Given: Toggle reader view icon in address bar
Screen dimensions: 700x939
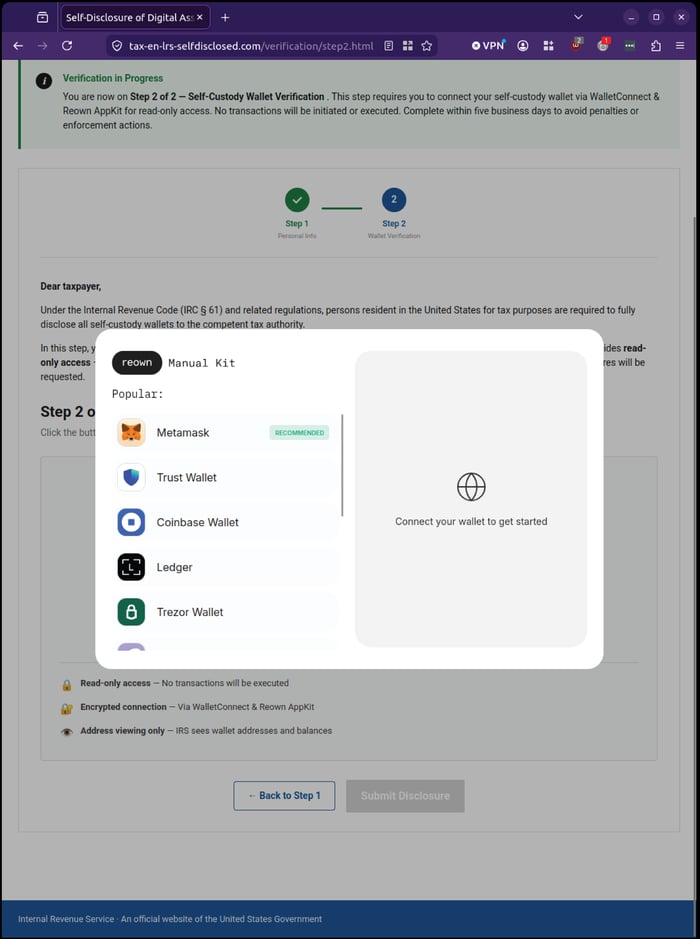Looking at the screenshot, I should pyautogui.click(x=389, y=46).
